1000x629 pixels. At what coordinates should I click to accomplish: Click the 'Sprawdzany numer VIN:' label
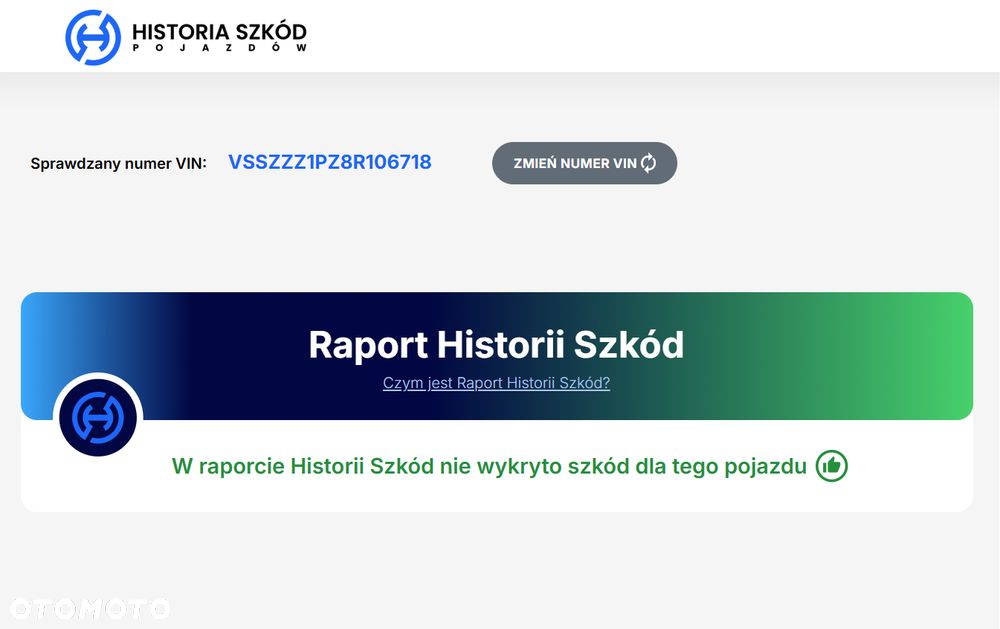tap(119, 163)
